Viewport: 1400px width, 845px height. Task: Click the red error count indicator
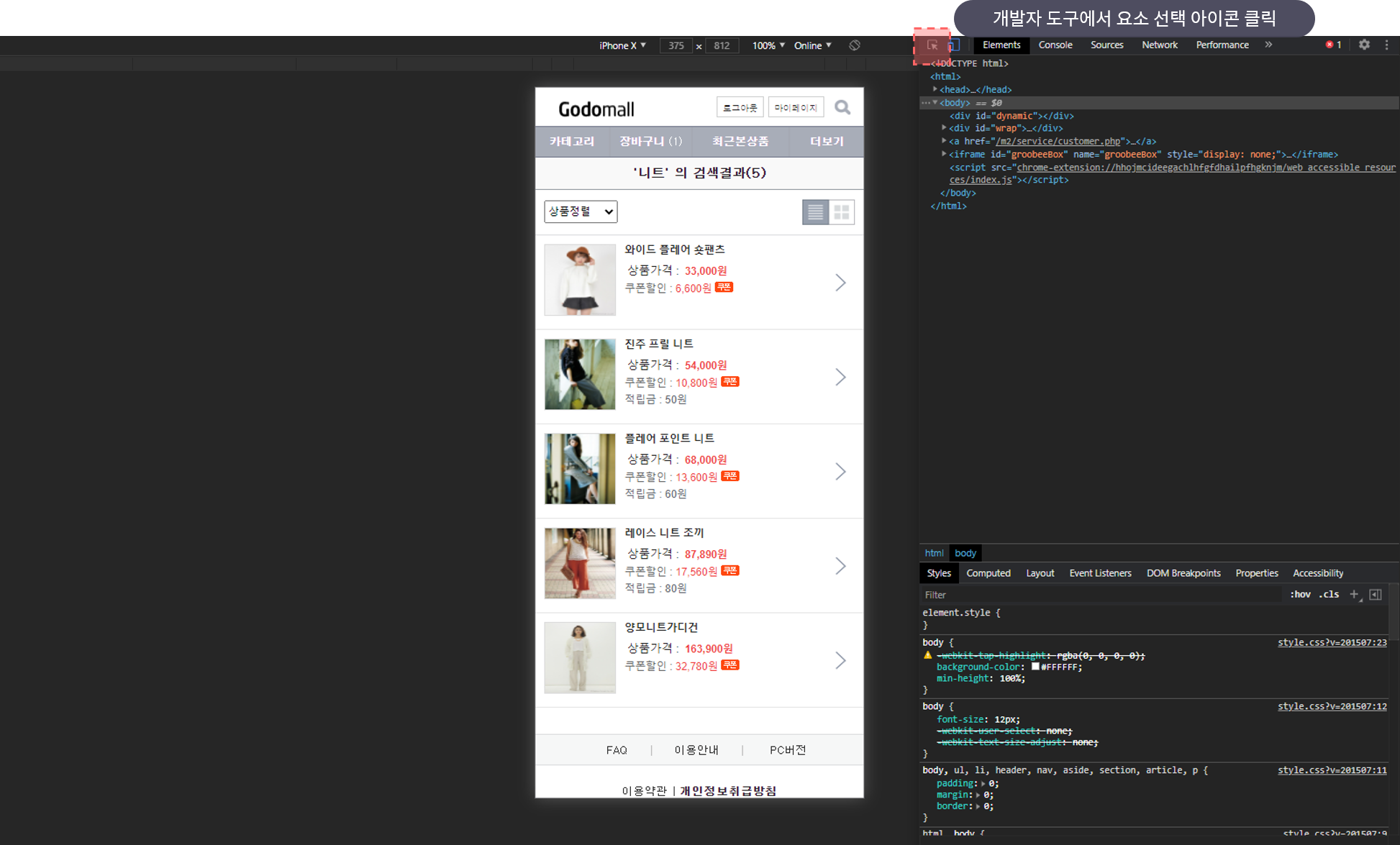pyautogui.click(x=1333, y=45)
